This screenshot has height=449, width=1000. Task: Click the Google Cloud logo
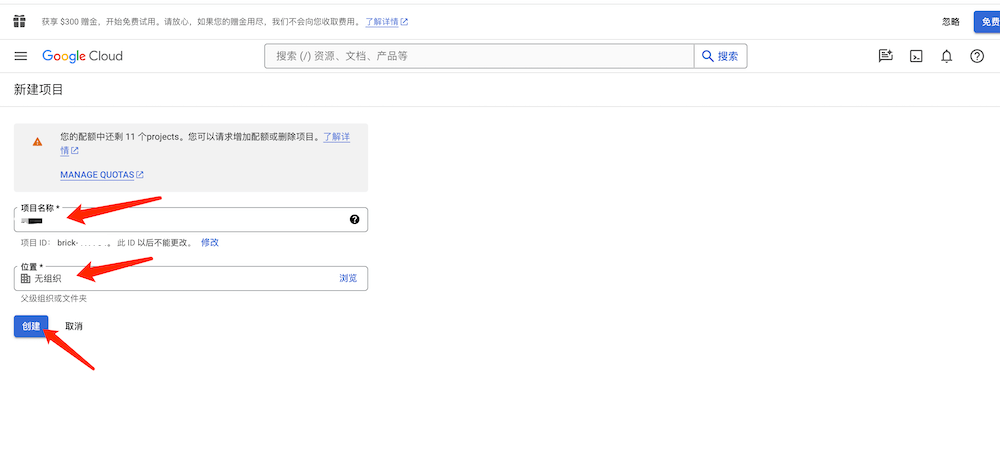click(x=82, y=56)
